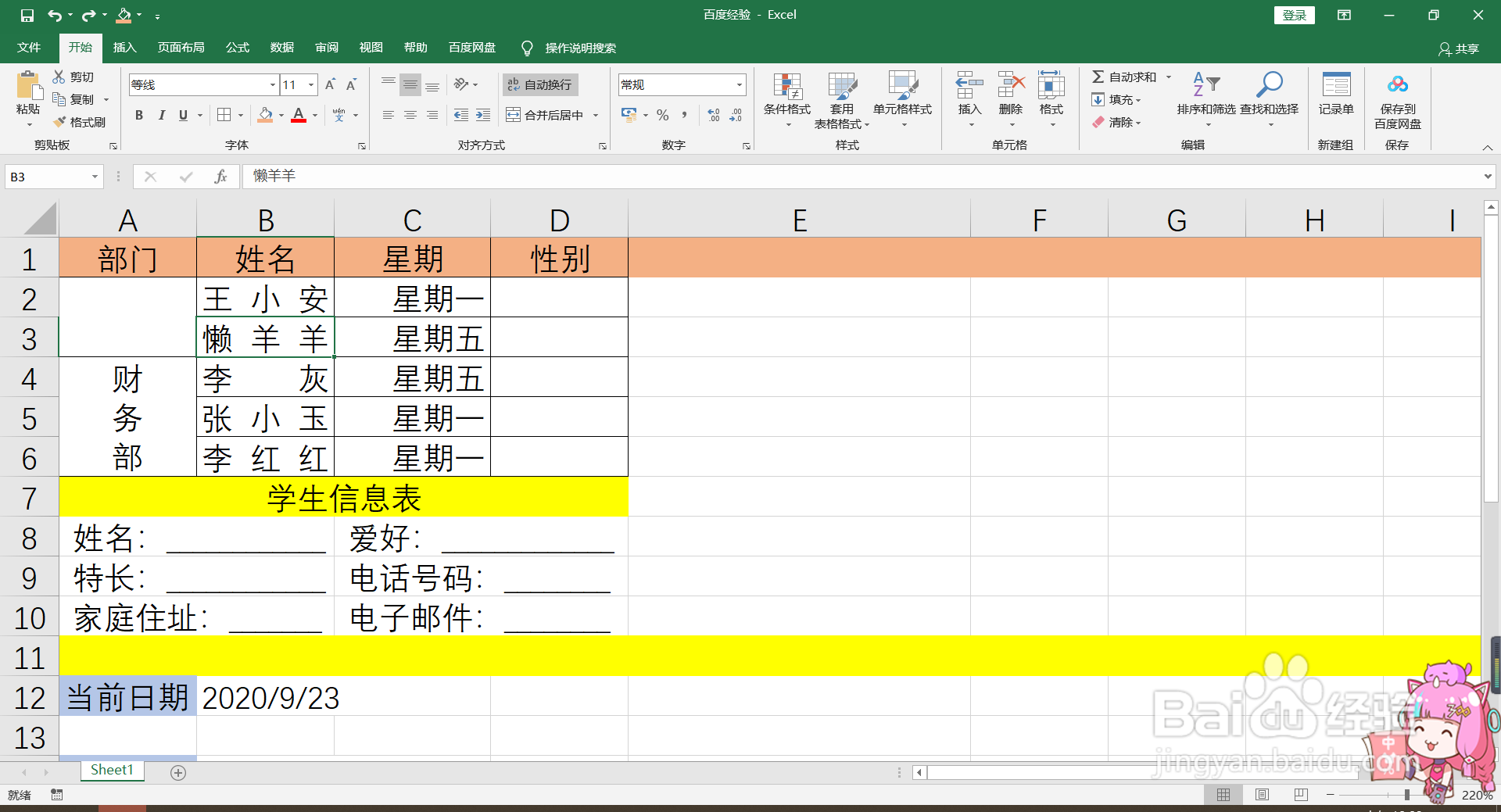Click the Insert Function fx icon
The width and height of the screenshot is (1501, 812).
221,177
